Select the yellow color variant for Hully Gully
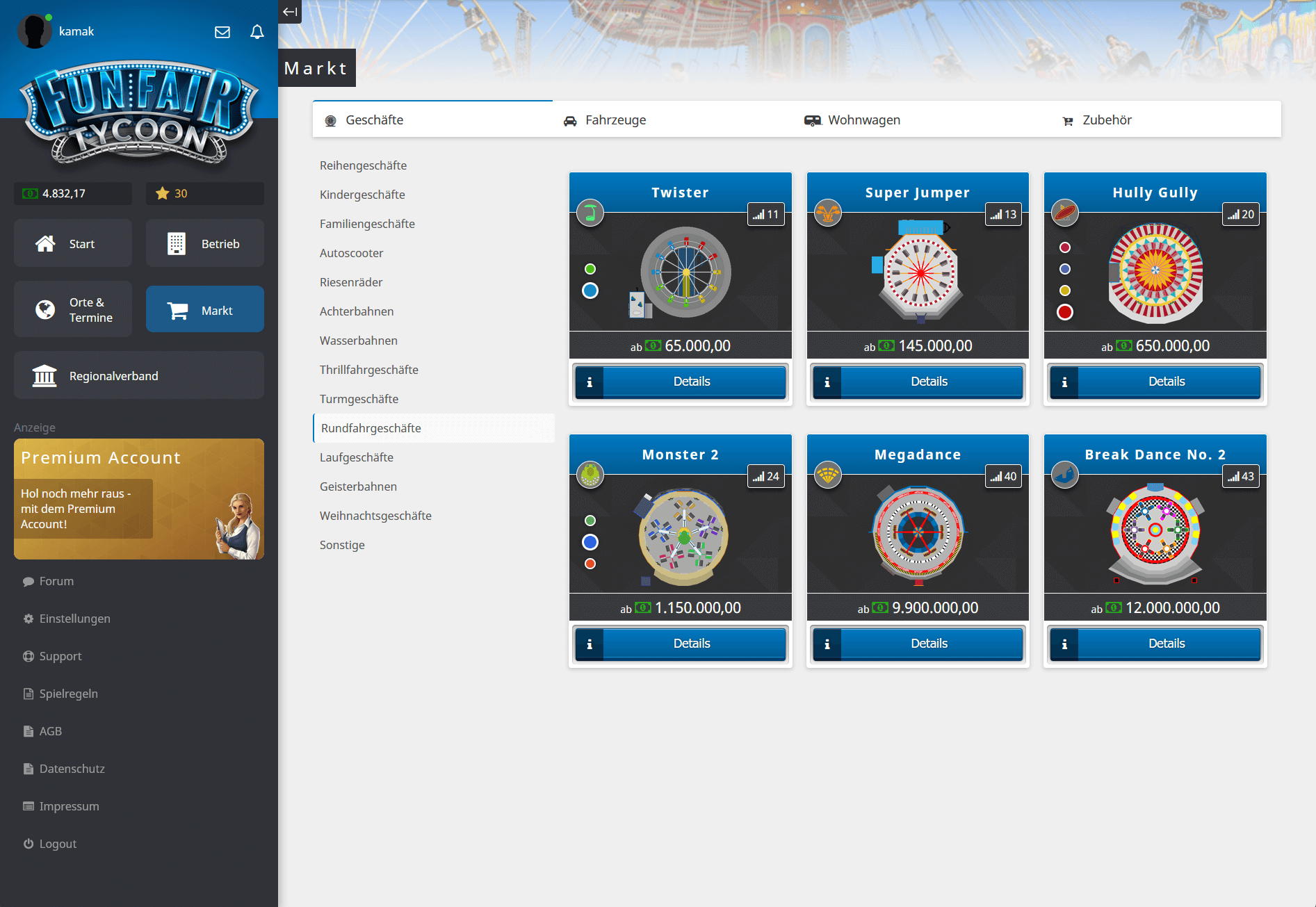Viewport: 1316px width, 907px height. (x=1065, y=291)
